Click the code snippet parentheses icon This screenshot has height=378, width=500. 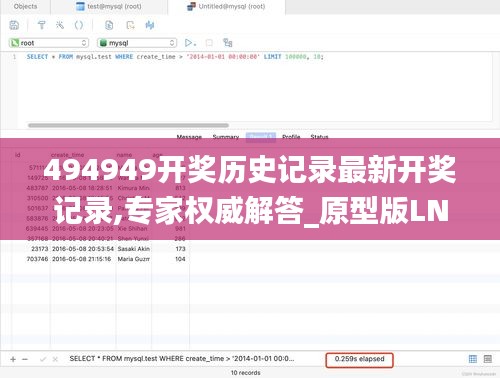(x=79, y=25)
